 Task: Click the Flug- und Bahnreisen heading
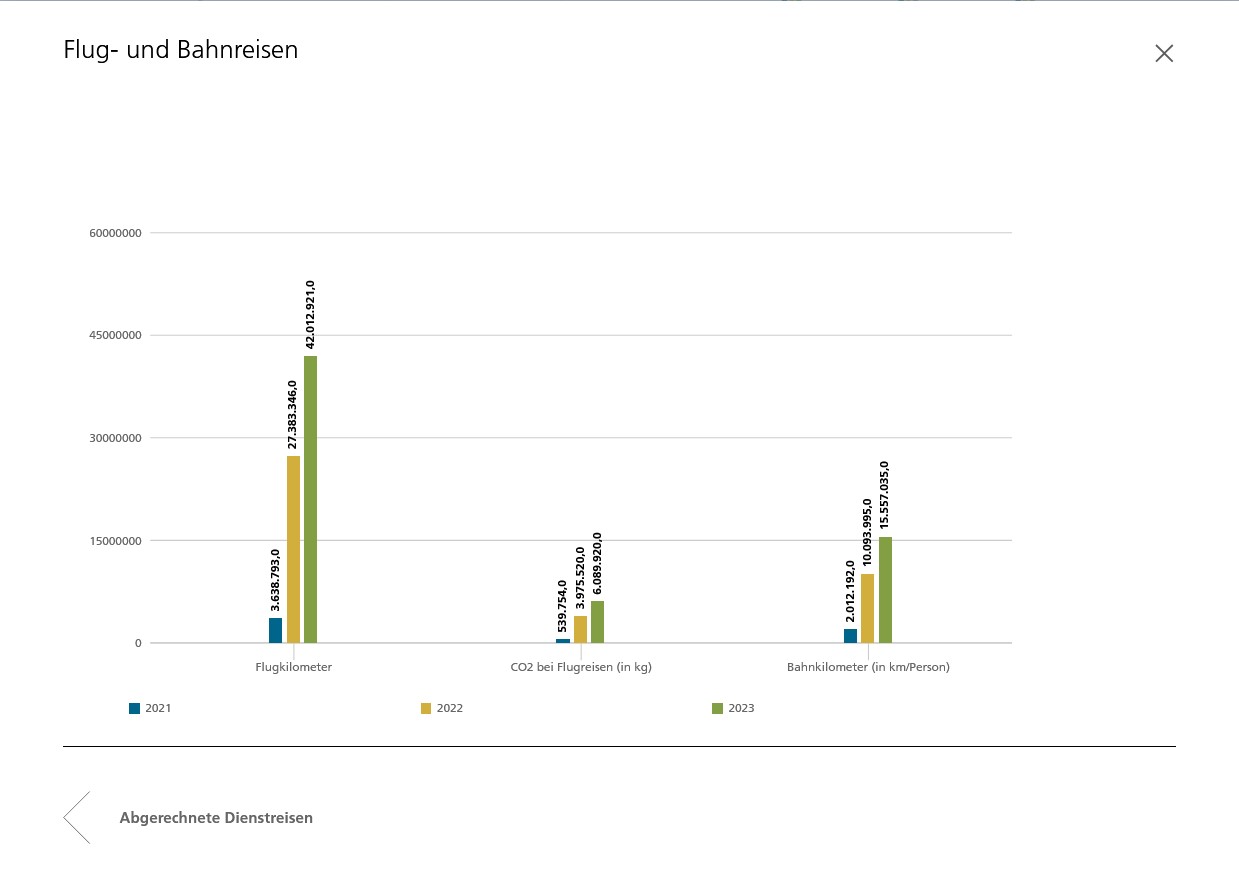[181, 50]
